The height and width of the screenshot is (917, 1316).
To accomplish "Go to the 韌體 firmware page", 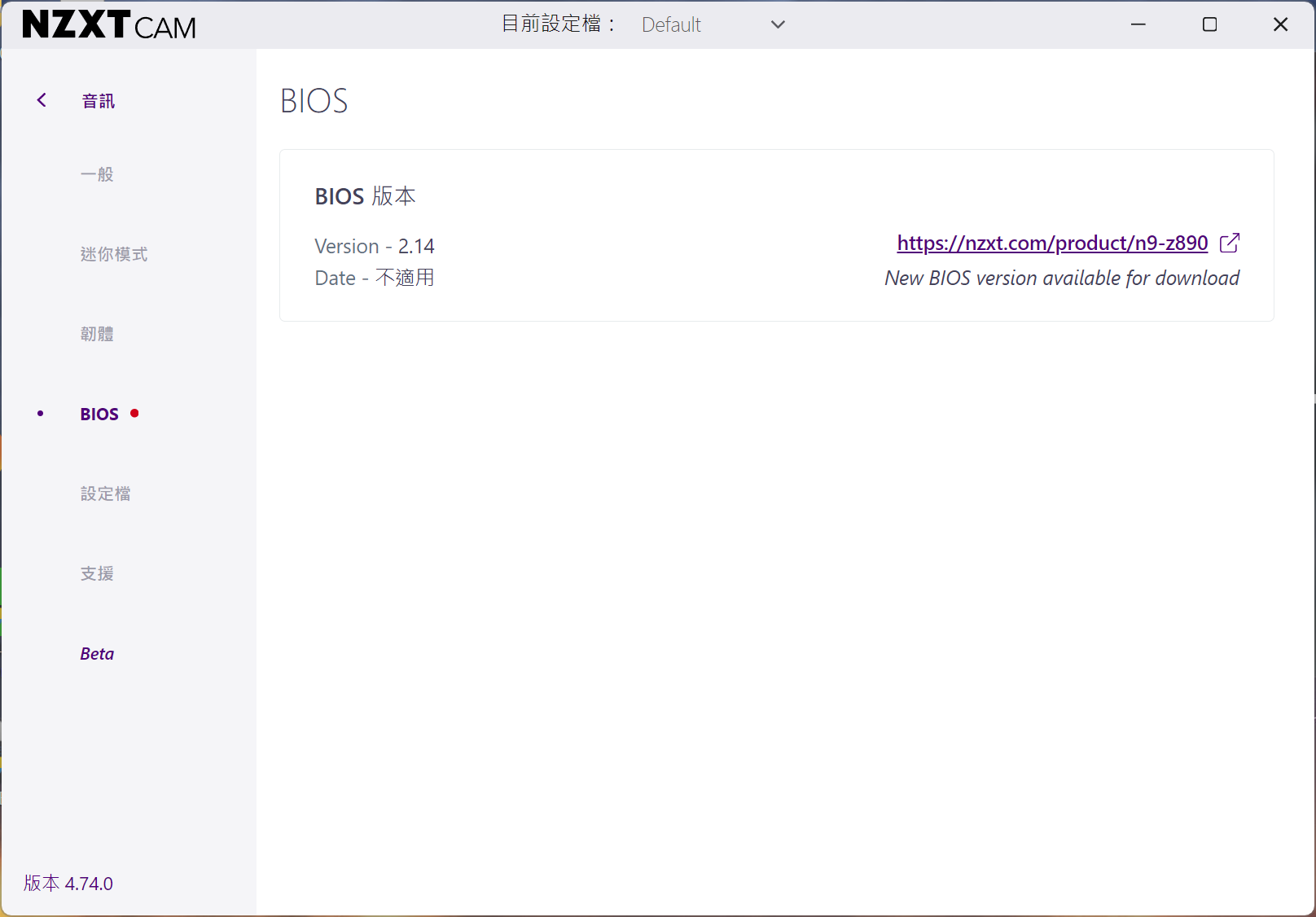I will tap(97, 334).
